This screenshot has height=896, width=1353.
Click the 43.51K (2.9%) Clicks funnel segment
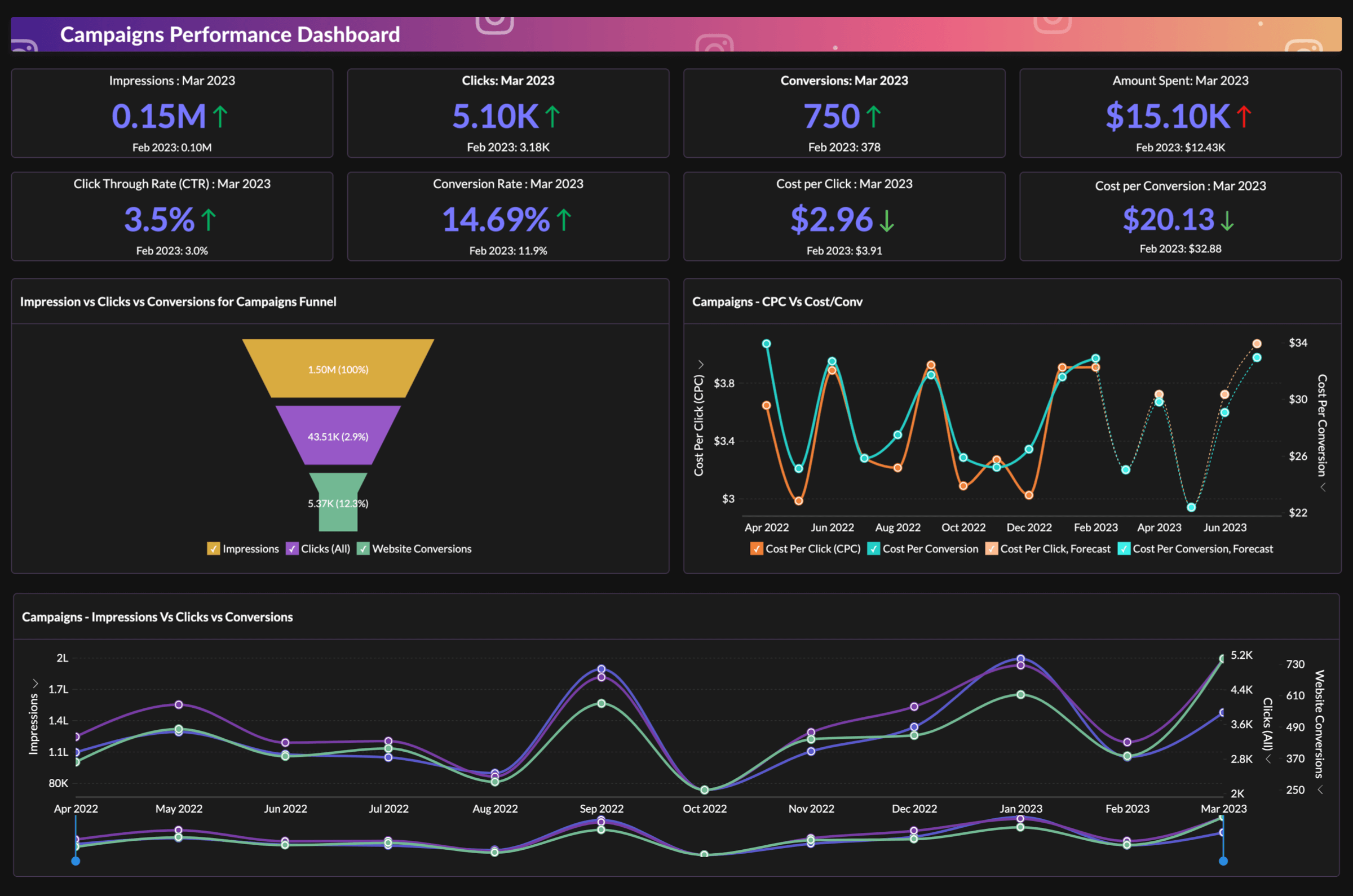[338, 436]
